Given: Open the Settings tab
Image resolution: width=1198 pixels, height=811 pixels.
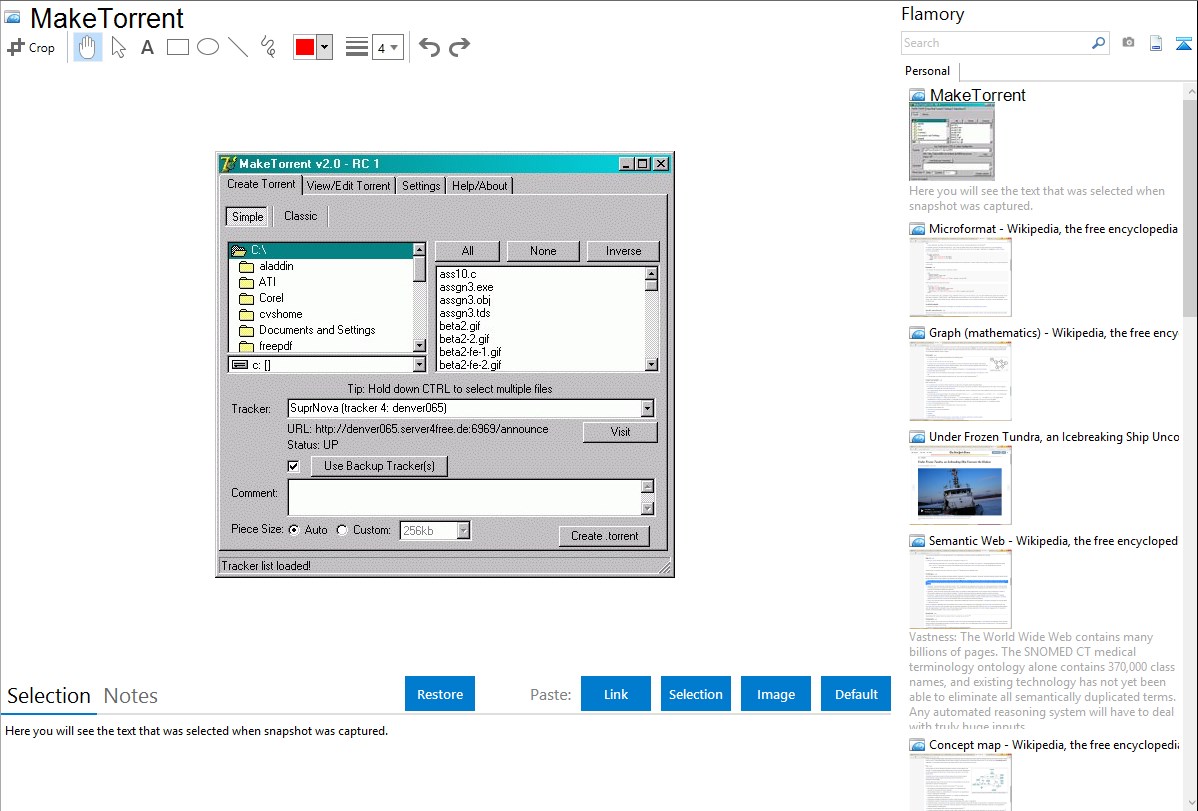Looking at the screenshot, I should [x=421, y=186].
